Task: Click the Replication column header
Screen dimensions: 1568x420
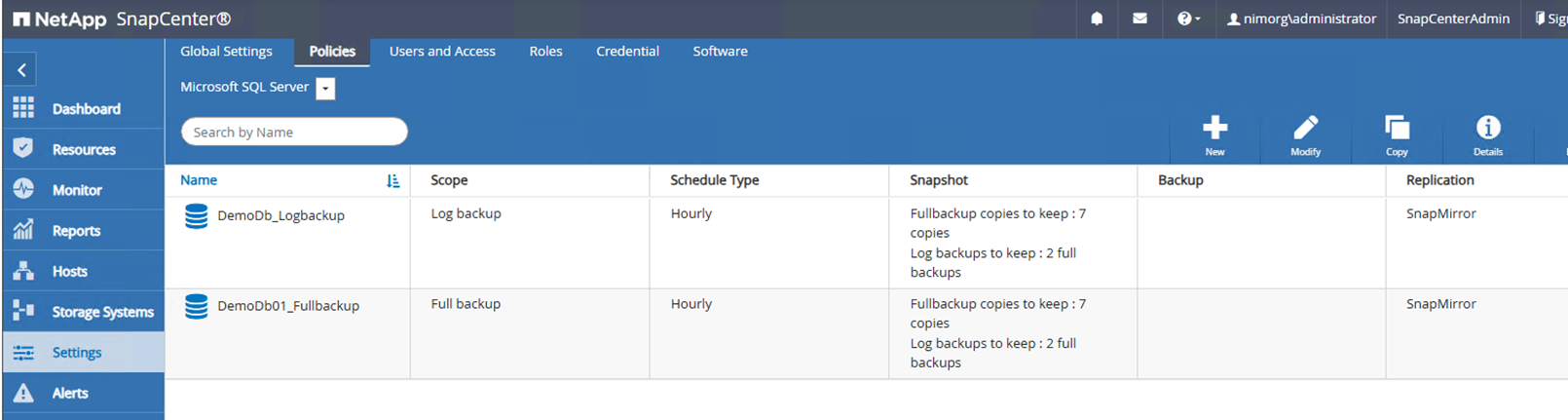Action: point(1439,180)
